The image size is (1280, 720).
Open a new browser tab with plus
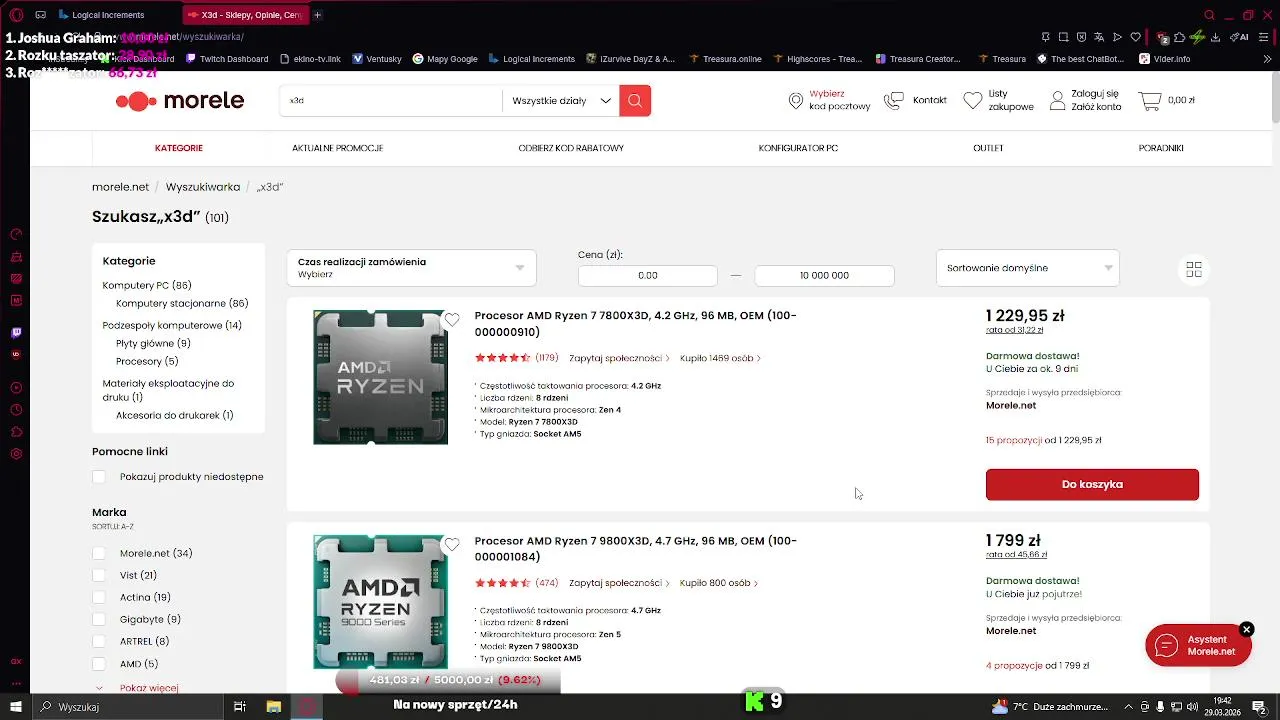318,15
